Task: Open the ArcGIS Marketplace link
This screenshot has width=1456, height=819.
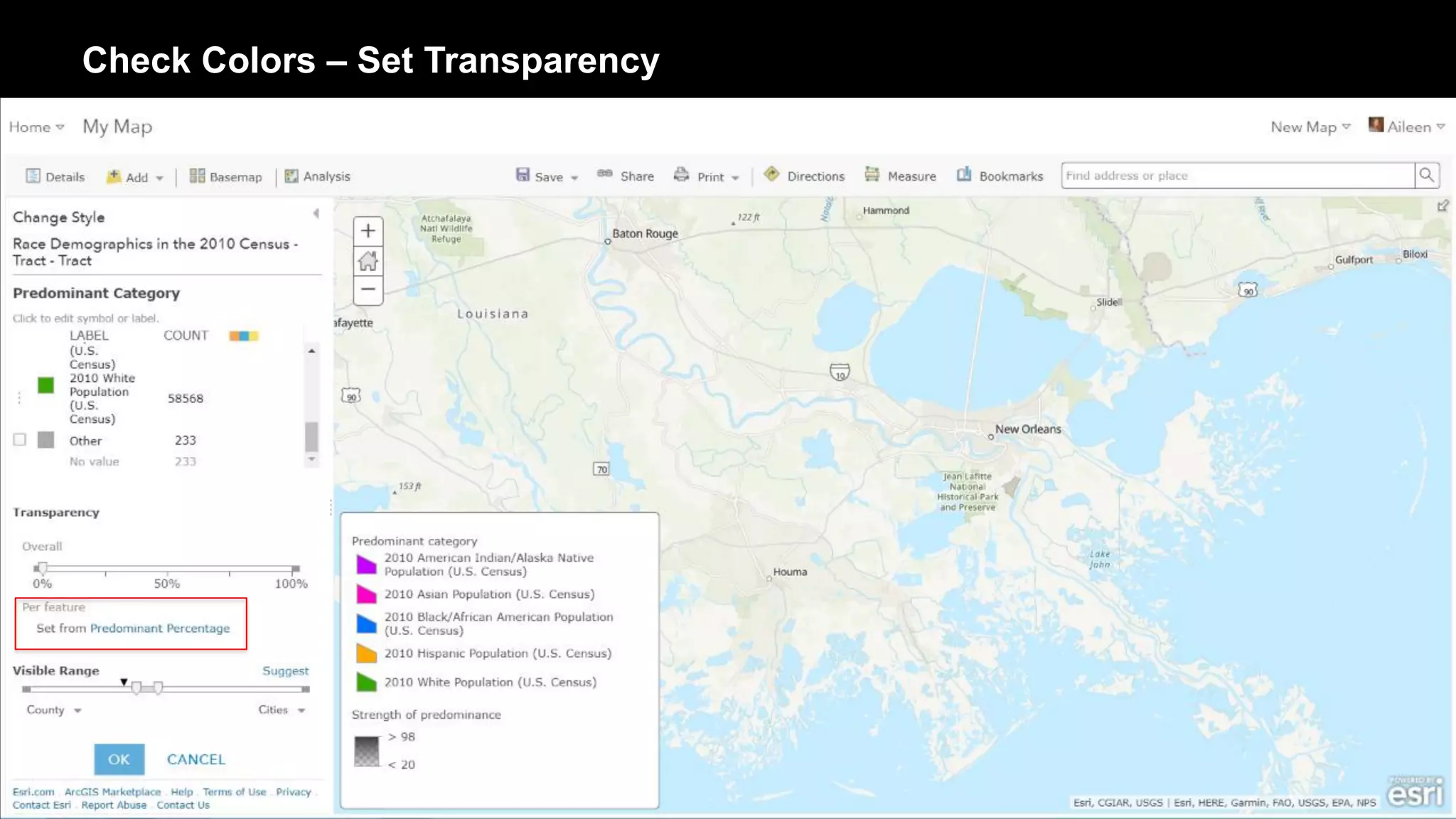Action: pyautogui.click(x=112, y=792)
